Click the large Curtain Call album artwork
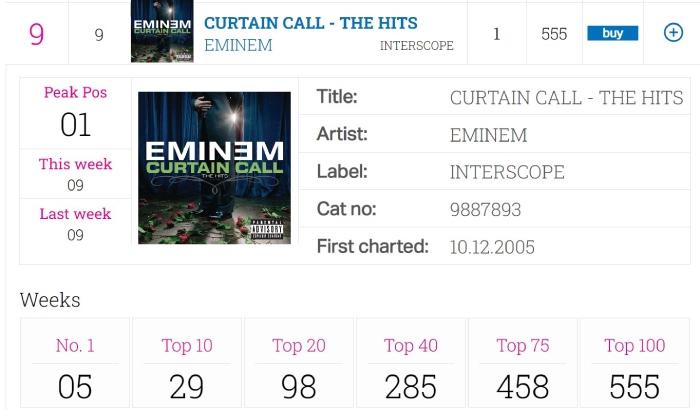The image size is (700, 410). pos(214,168)
